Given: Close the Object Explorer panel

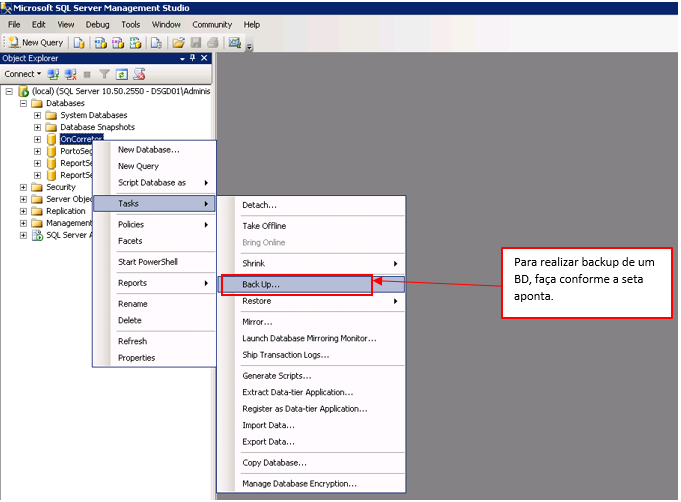Looking at the screenshot, I should [x=204, y=58].
